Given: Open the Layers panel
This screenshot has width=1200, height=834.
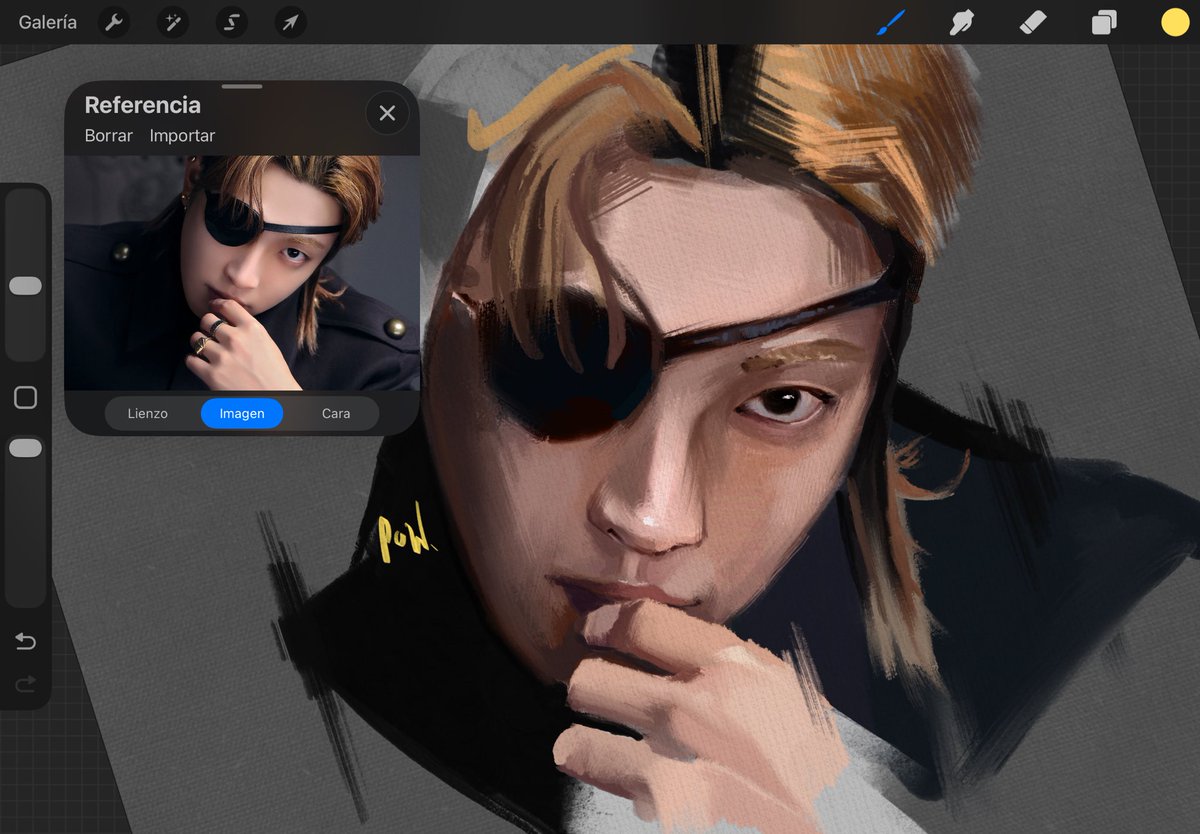Looking at the screenshot, I should [1104, 22].
